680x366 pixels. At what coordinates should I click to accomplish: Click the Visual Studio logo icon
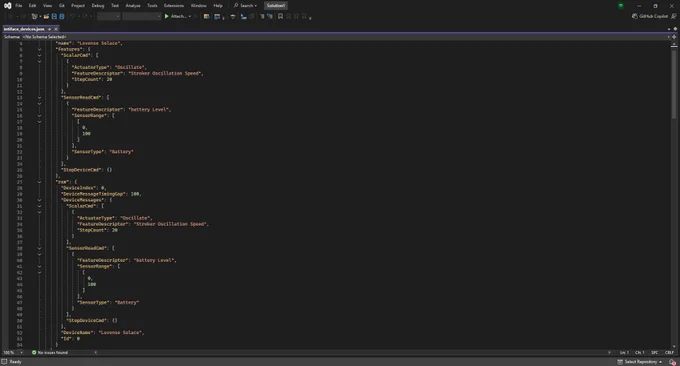(7, 6)
